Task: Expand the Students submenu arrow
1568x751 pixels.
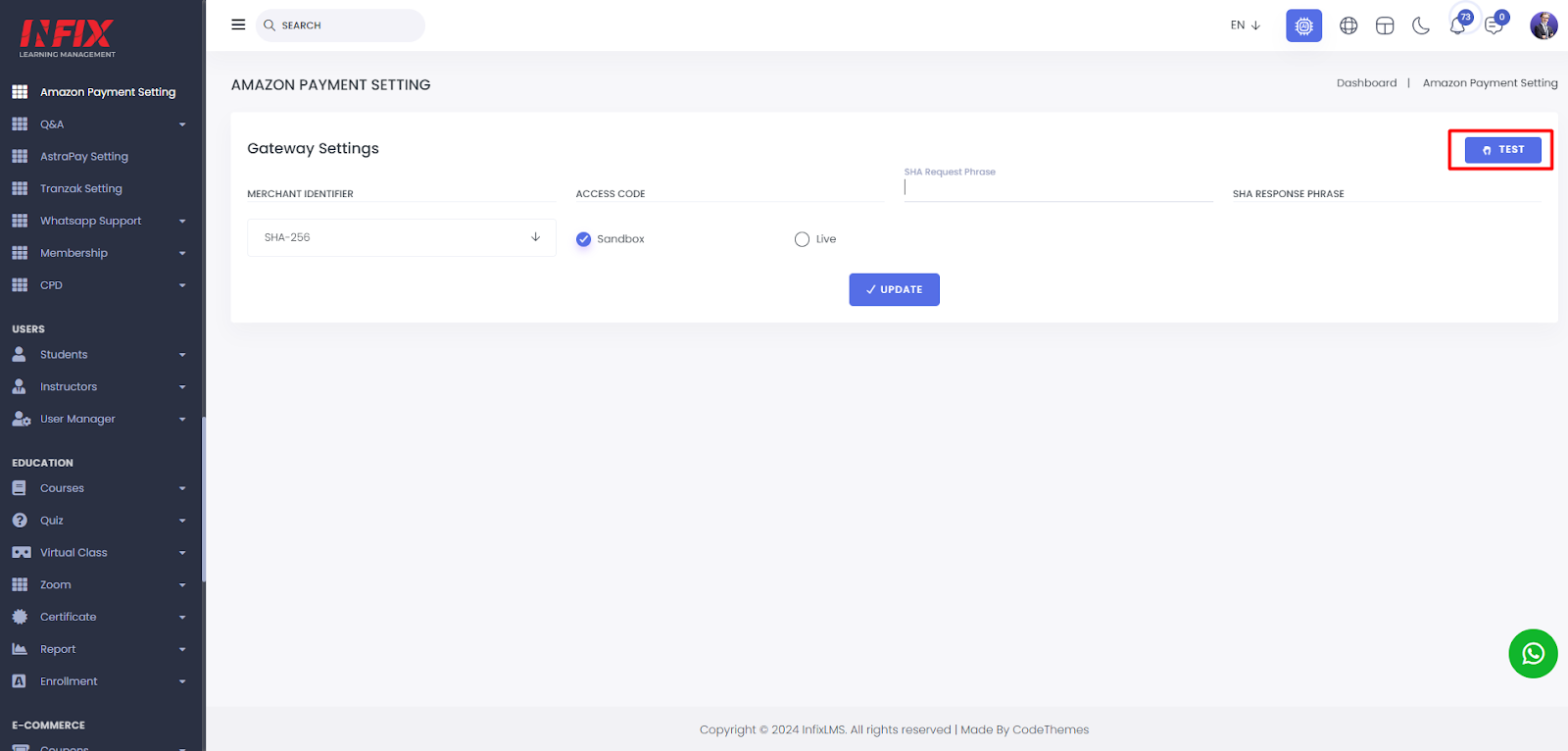Action: 182,355
